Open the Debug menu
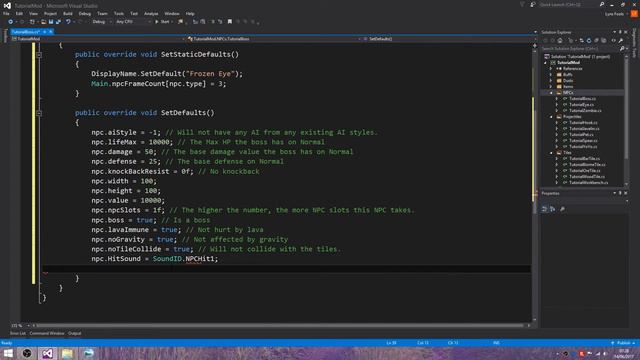Image resolution: width=640 pixels, height=360 pixels. pyautogui.click(x=85, y=13)
